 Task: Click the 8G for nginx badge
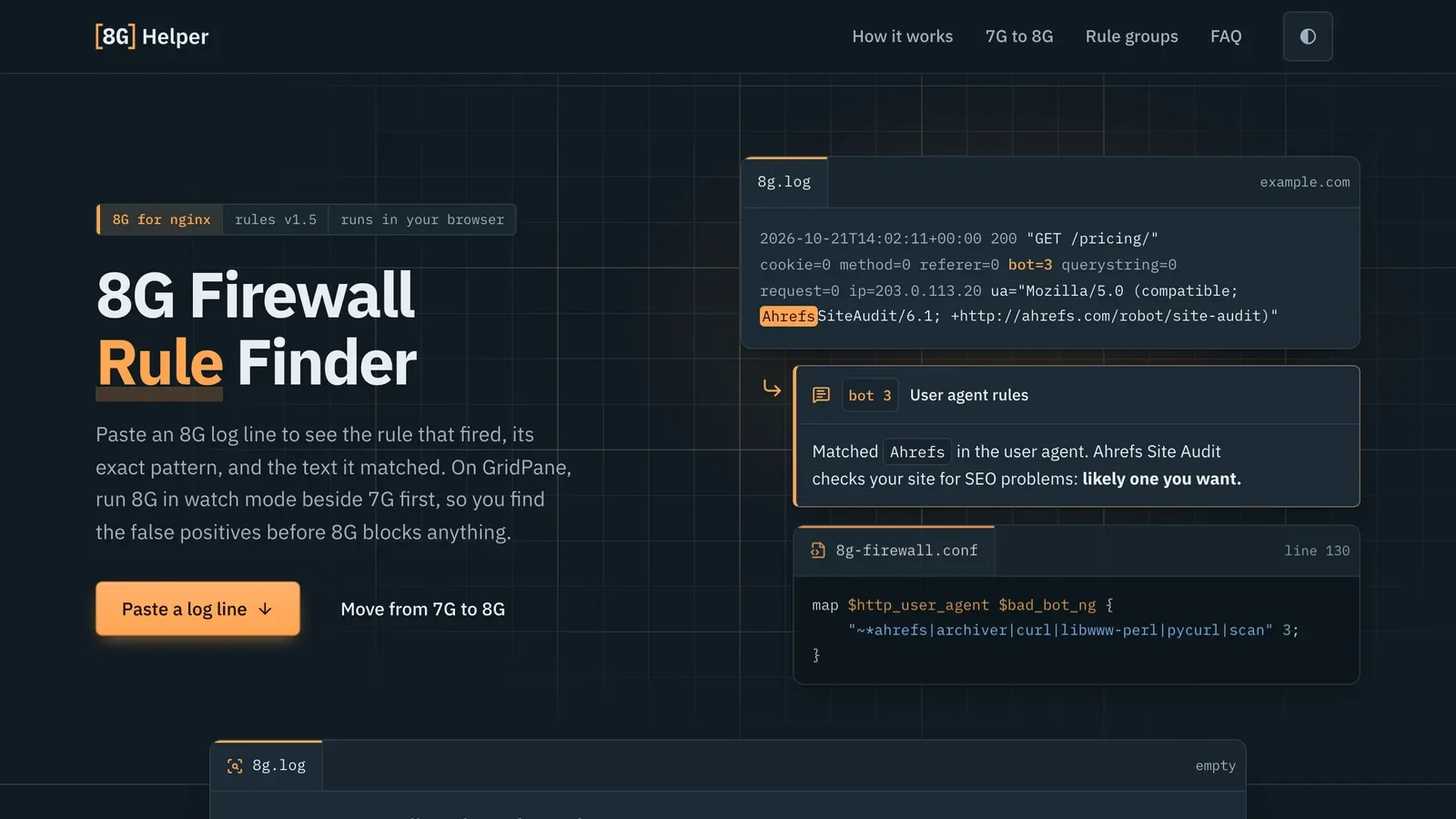161,219
